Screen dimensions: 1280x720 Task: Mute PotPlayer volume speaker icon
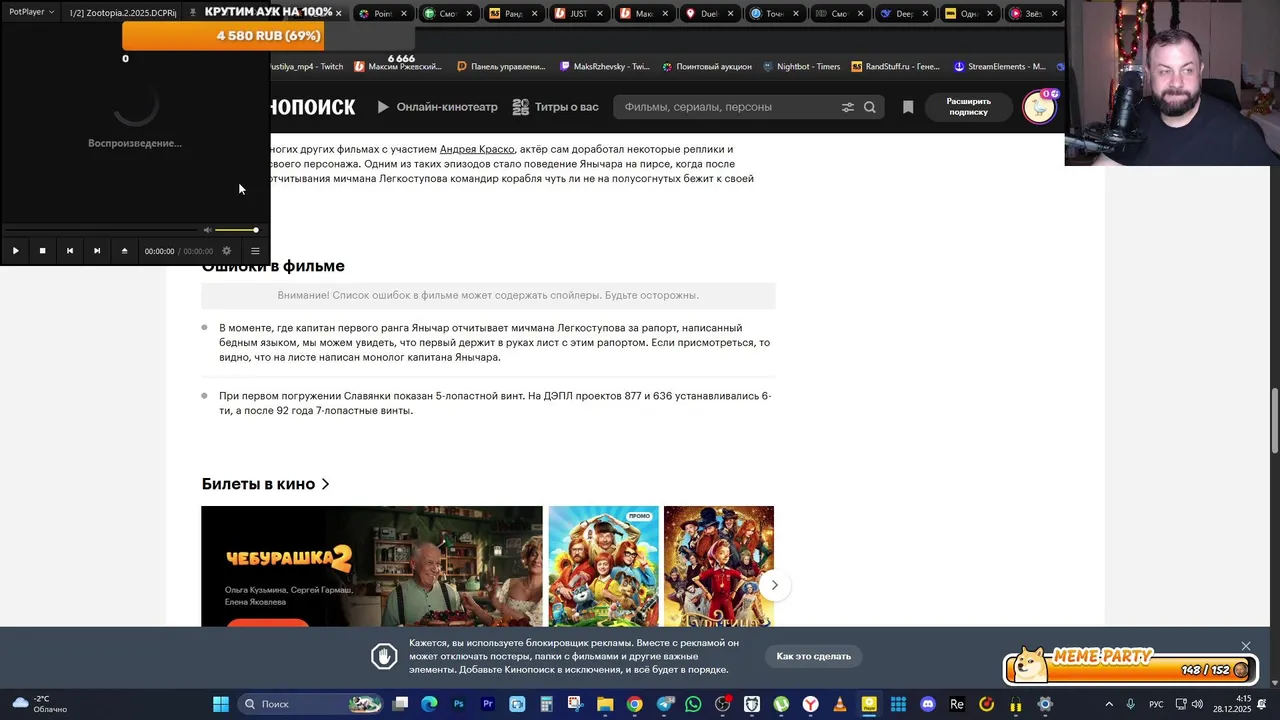click(x=207, y=230)
